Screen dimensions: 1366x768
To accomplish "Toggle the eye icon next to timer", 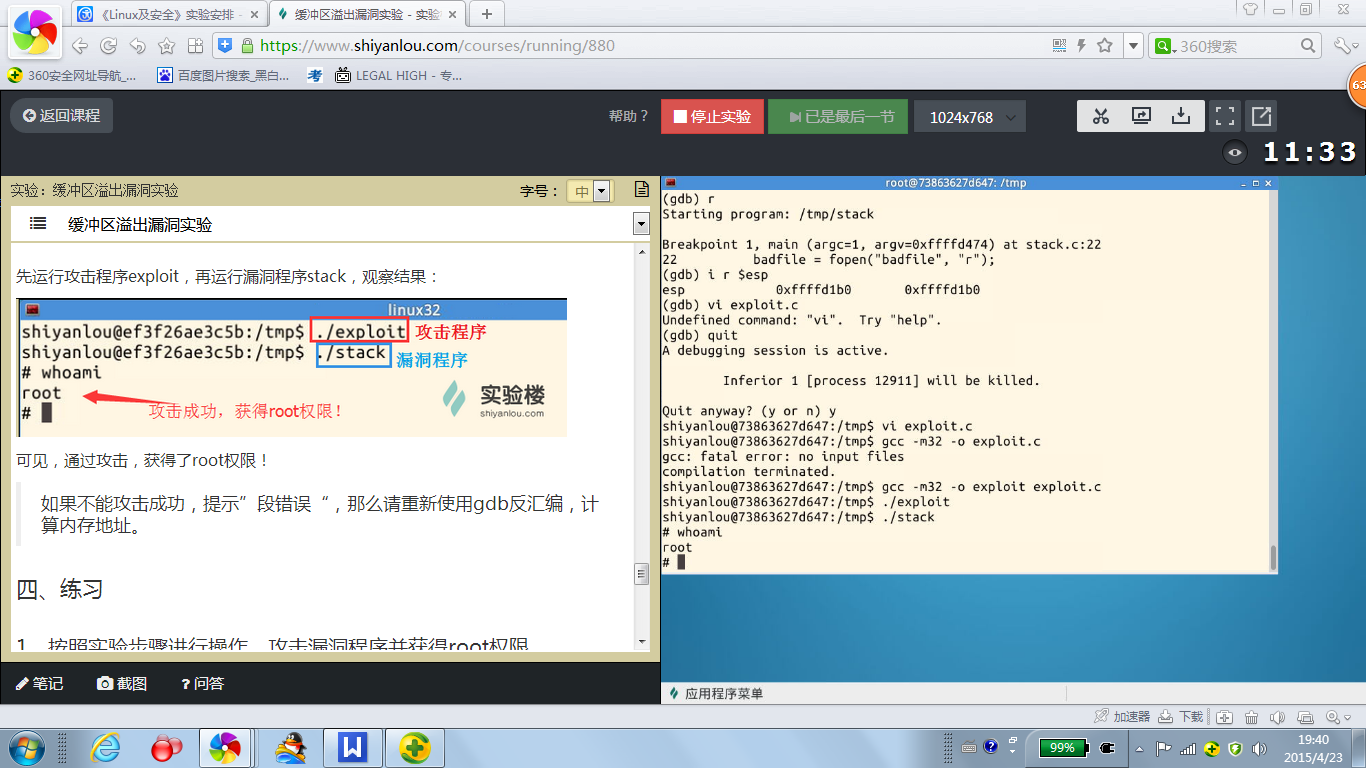I will tap(1236, 152).
